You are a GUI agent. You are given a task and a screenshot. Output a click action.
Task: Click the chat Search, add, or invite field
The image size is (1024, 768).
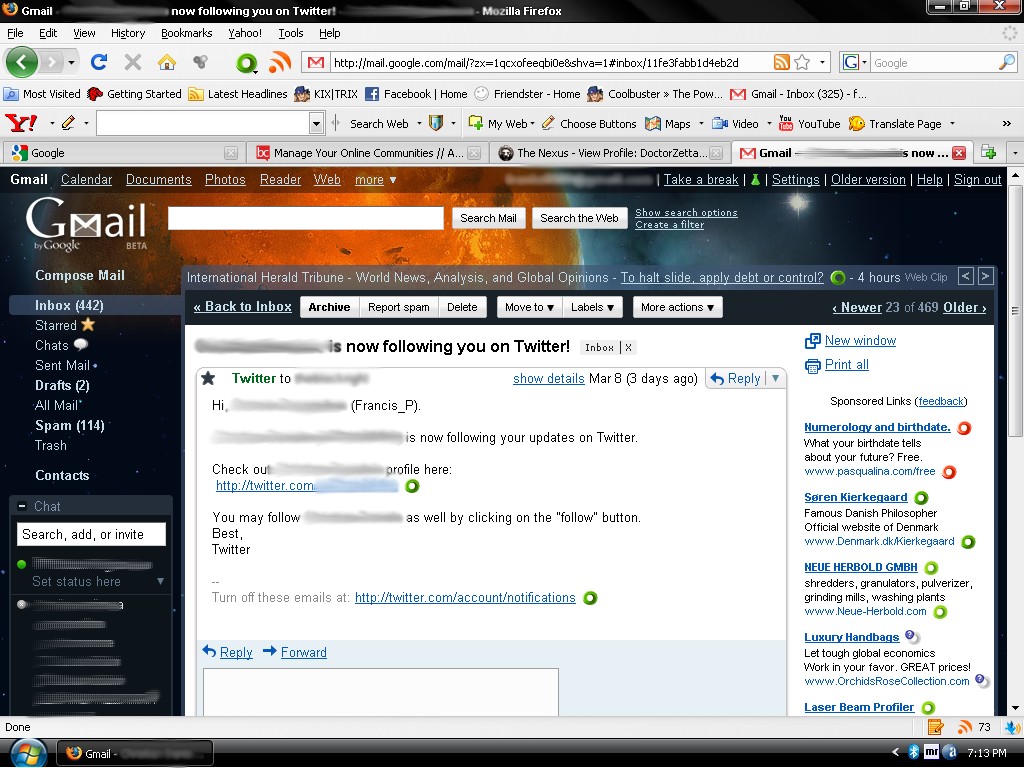91,534
